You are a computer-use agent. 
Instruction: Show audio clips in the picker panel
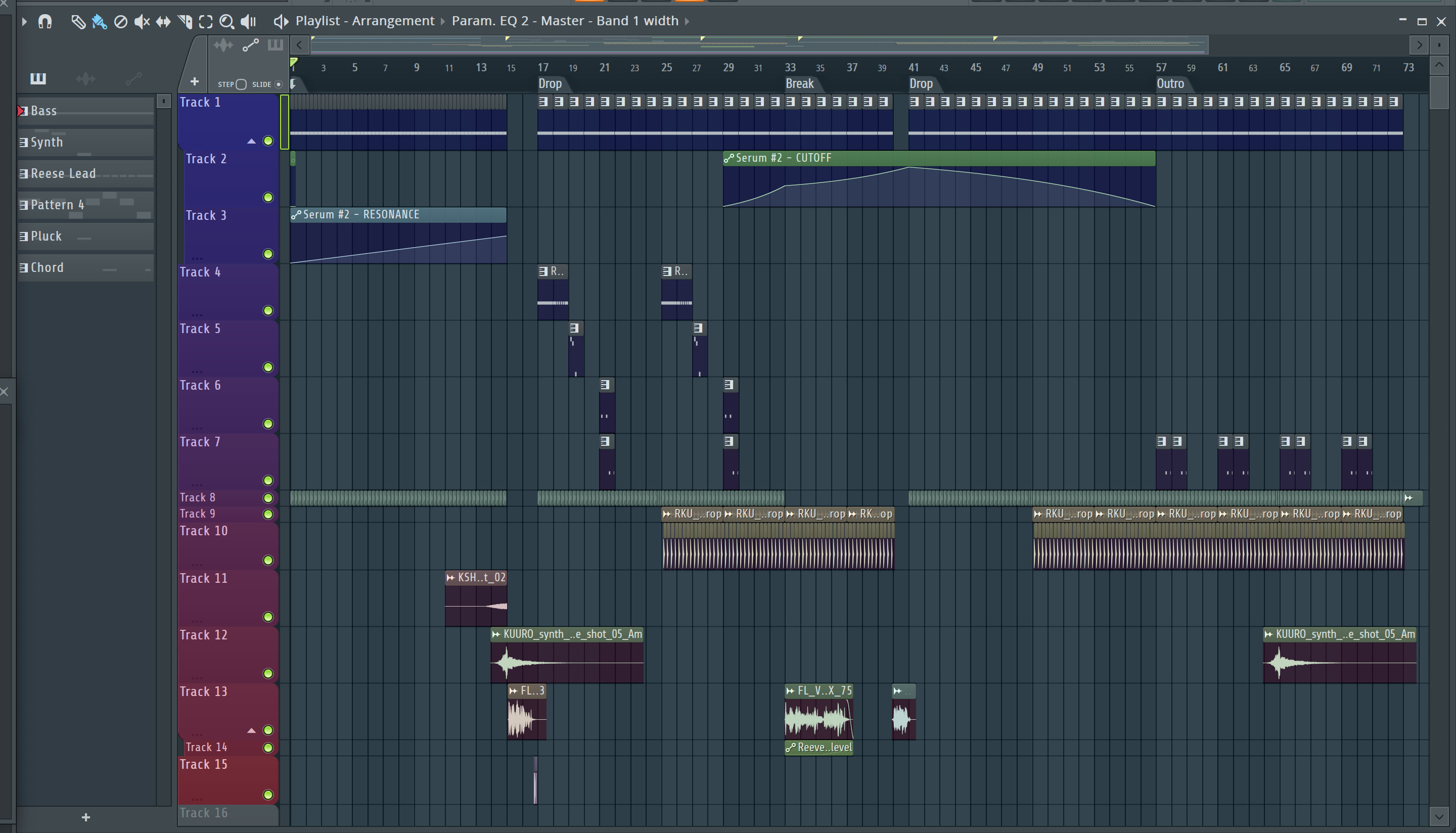tap(86, 78)
